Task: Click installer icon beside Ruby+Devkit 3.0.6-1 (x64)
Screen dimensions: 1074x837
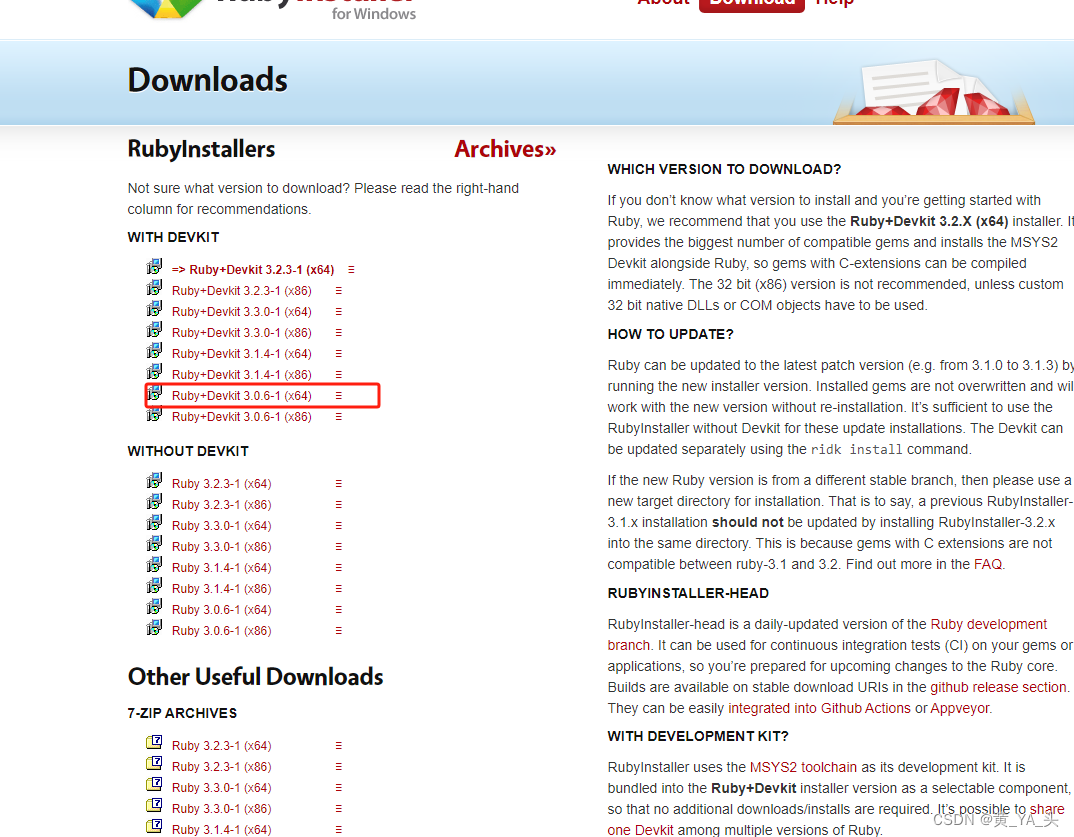Action: pos(154,393)
